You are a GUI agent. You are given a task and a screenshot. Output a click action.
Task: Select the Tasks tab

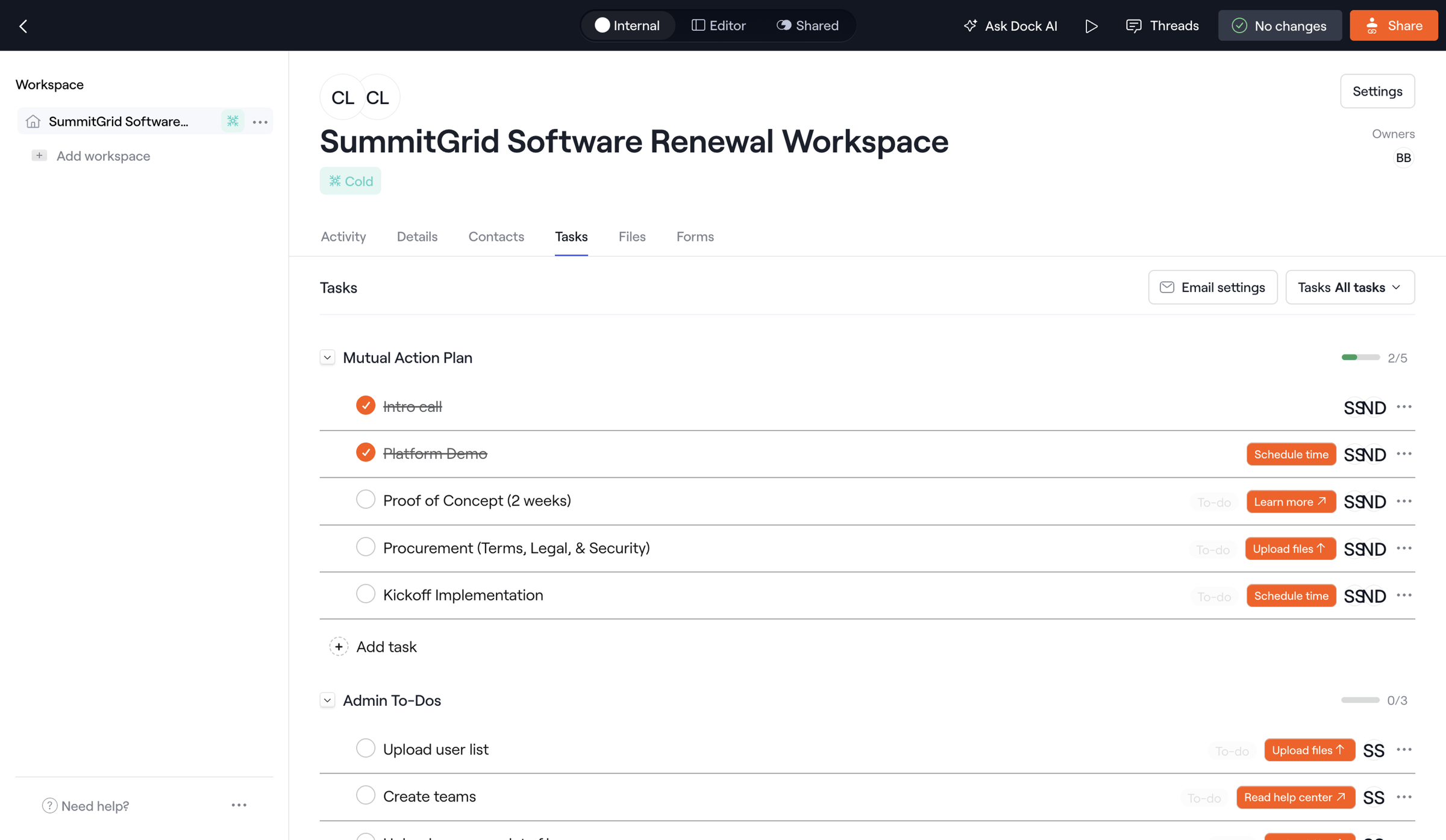point(571,237)
